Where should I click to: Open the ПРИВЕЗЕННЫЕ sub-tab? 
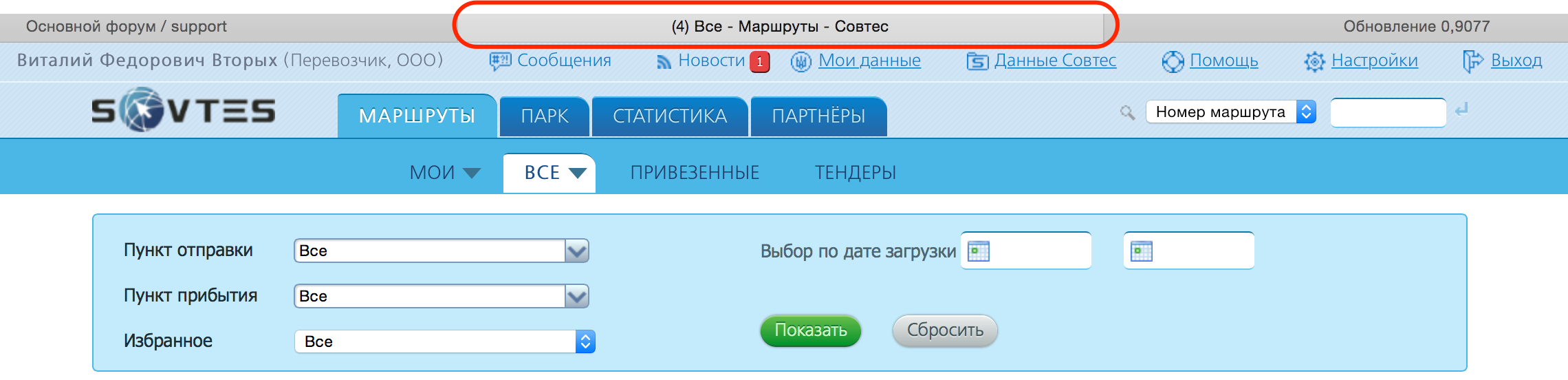695,173
